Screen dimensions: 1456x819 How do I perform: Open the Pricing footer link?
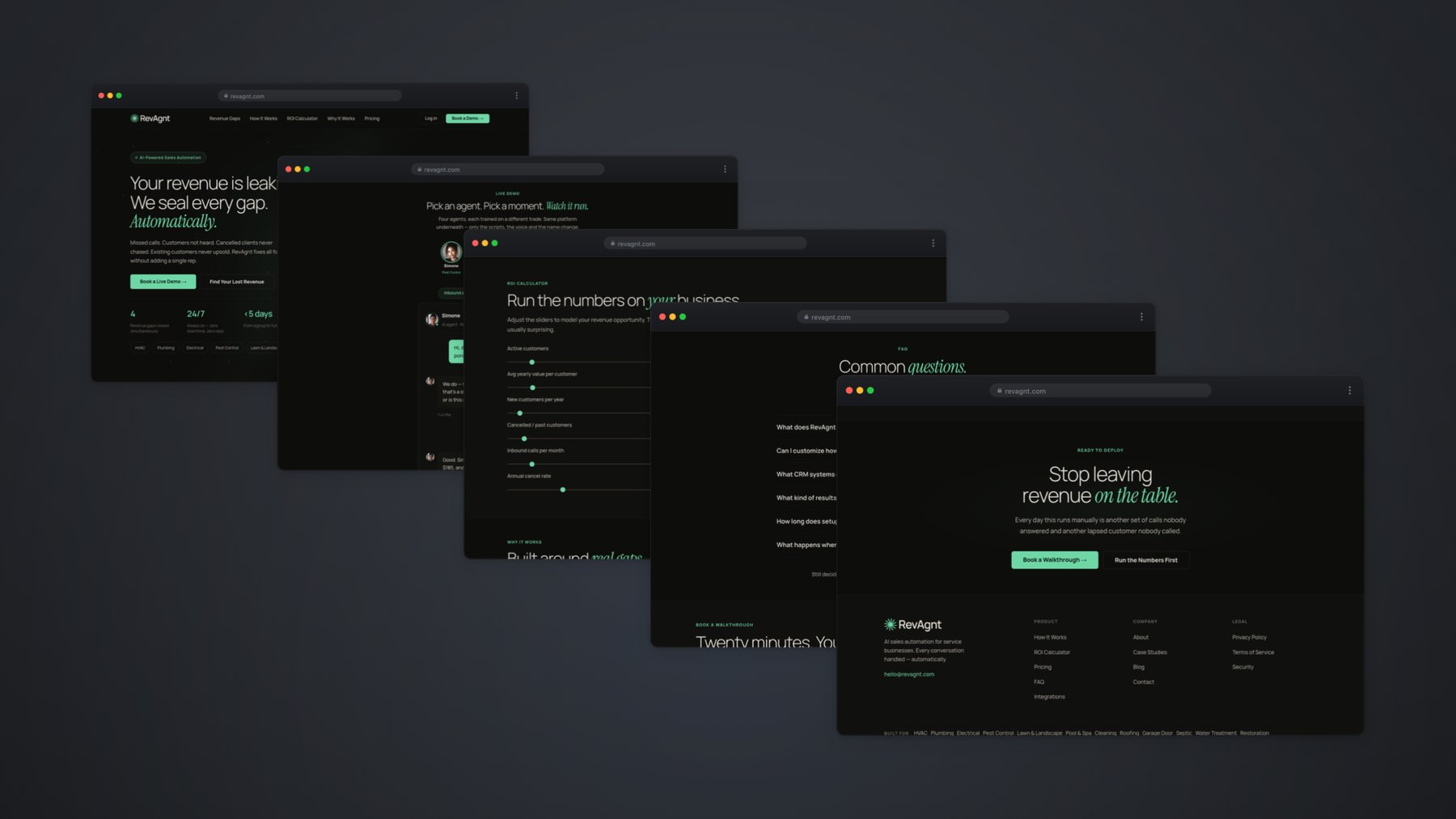pos(1043,667)
